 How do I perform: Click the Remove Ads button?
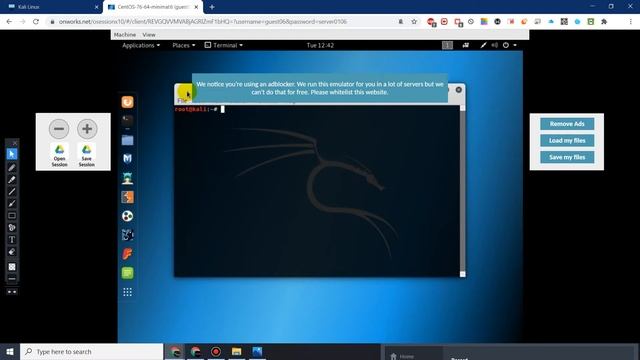pos(567,124)
